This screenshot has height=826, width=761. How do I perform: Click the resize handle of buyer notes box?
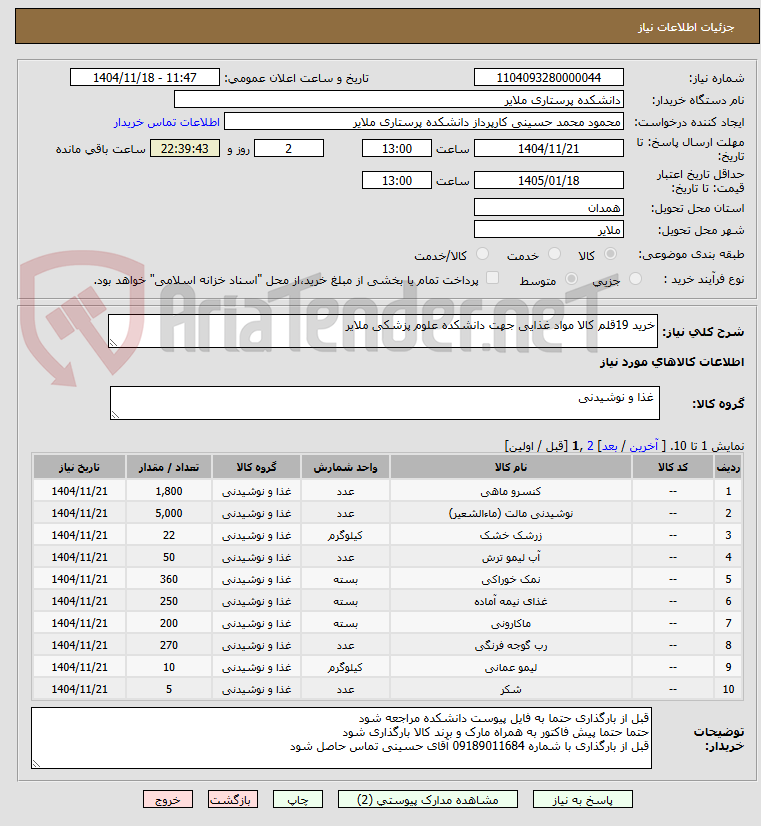tap(36, 764)
